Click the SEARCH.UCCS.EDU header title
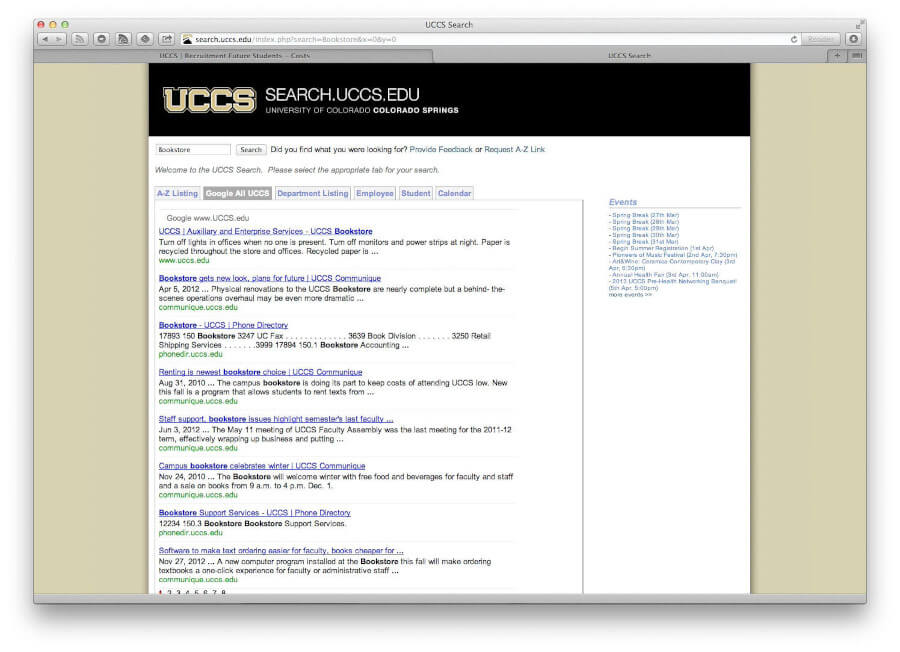 [342, 95]
